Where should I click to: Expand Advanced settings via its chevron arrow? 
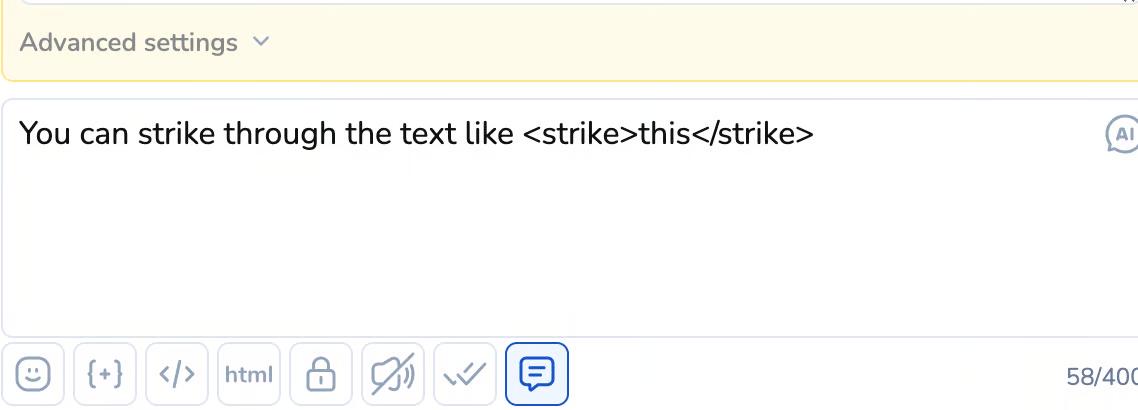[x=261, y=42]
